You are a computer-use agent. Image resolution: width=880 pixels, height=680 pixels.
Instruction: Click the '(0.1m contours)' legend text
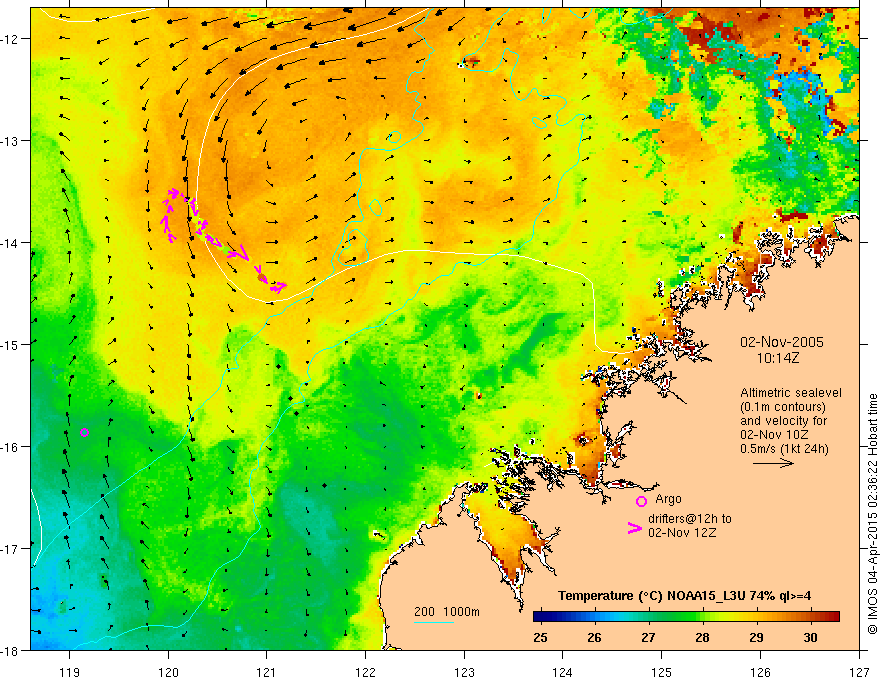[783, 407]
